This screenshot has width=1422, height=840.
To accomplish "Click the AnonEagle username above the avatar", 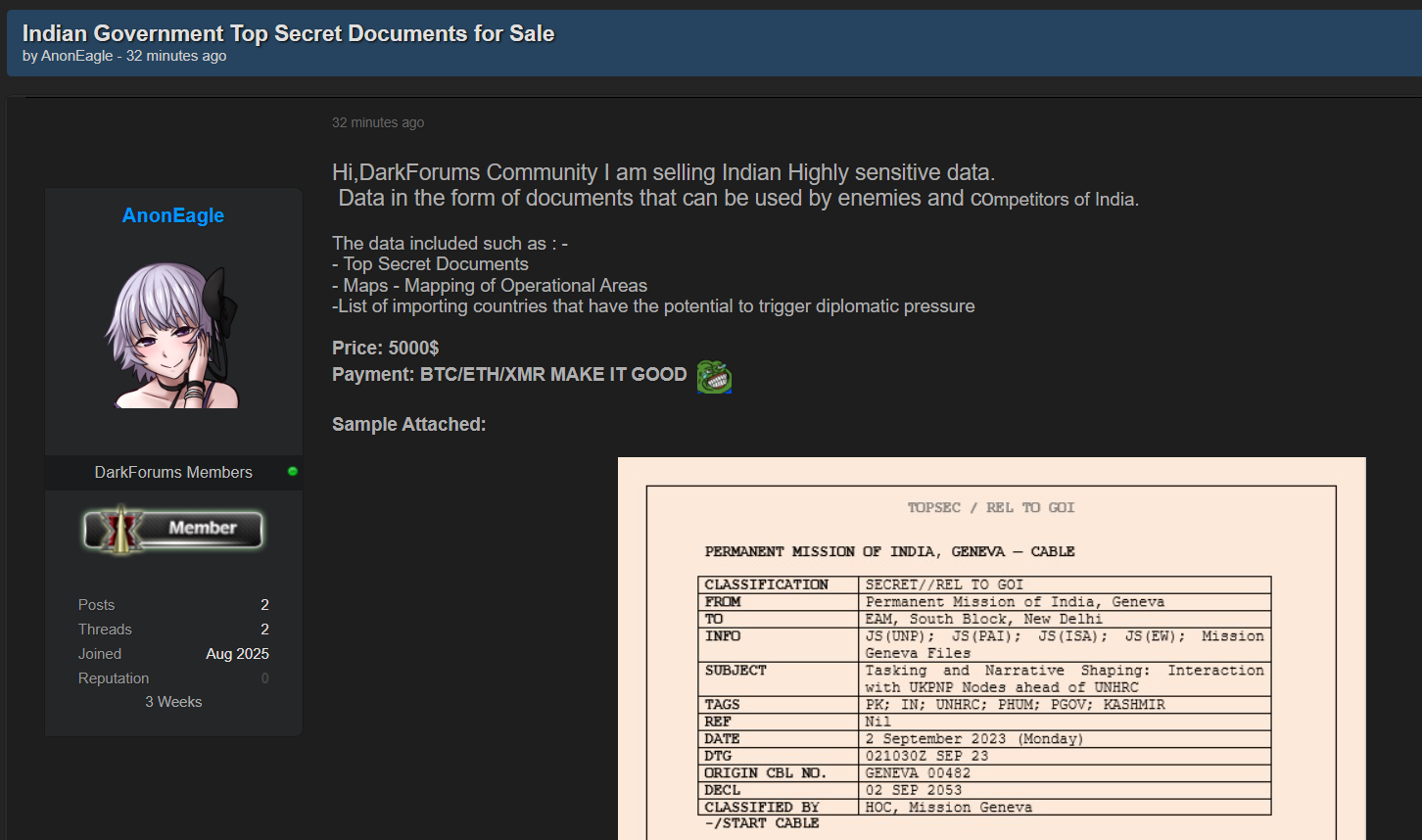I will click(173, 215).
